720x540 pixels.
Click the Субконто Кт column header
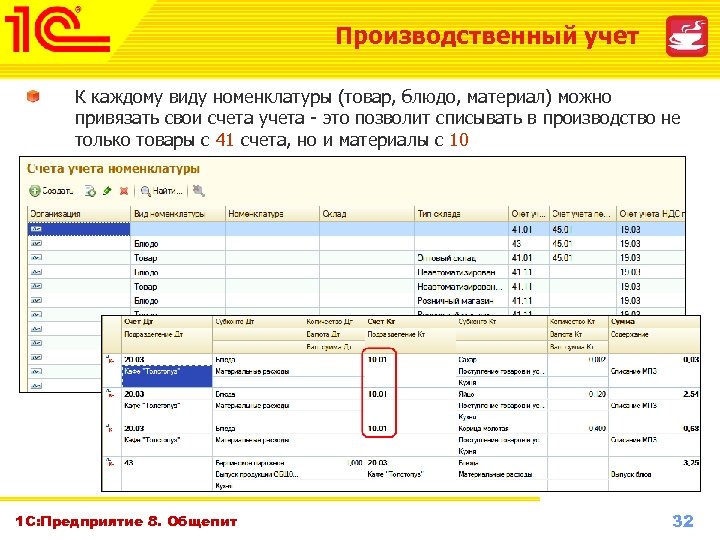pos(477,322)
